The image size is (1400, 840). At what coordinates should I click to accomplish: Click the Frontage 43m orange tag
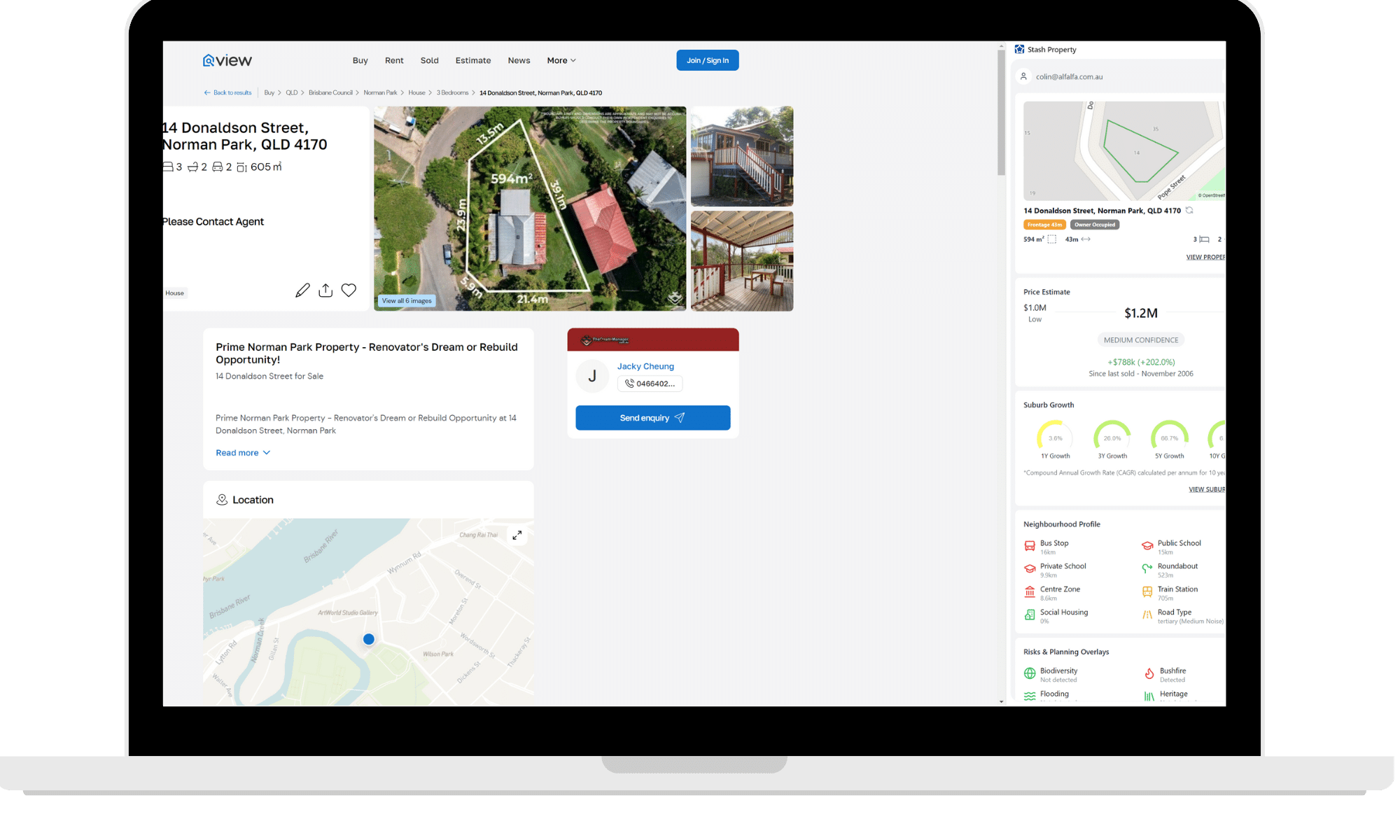click(x=1044, y=225)
